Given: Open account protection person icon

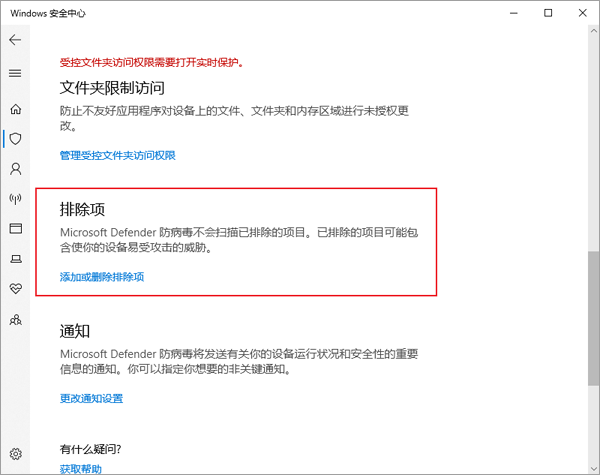Looking at the screenshot, I should click(x=15, y=168).
